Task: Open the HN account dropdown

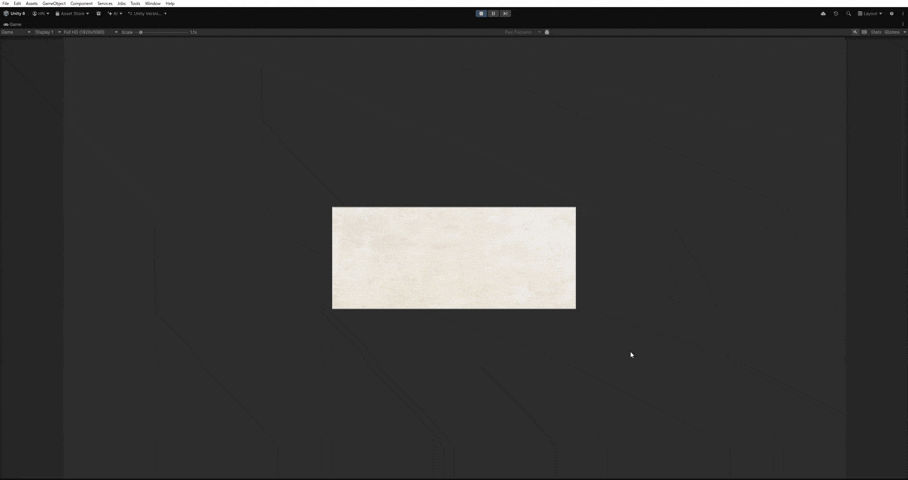Action: pyautogui.click(x=41, y=13)
